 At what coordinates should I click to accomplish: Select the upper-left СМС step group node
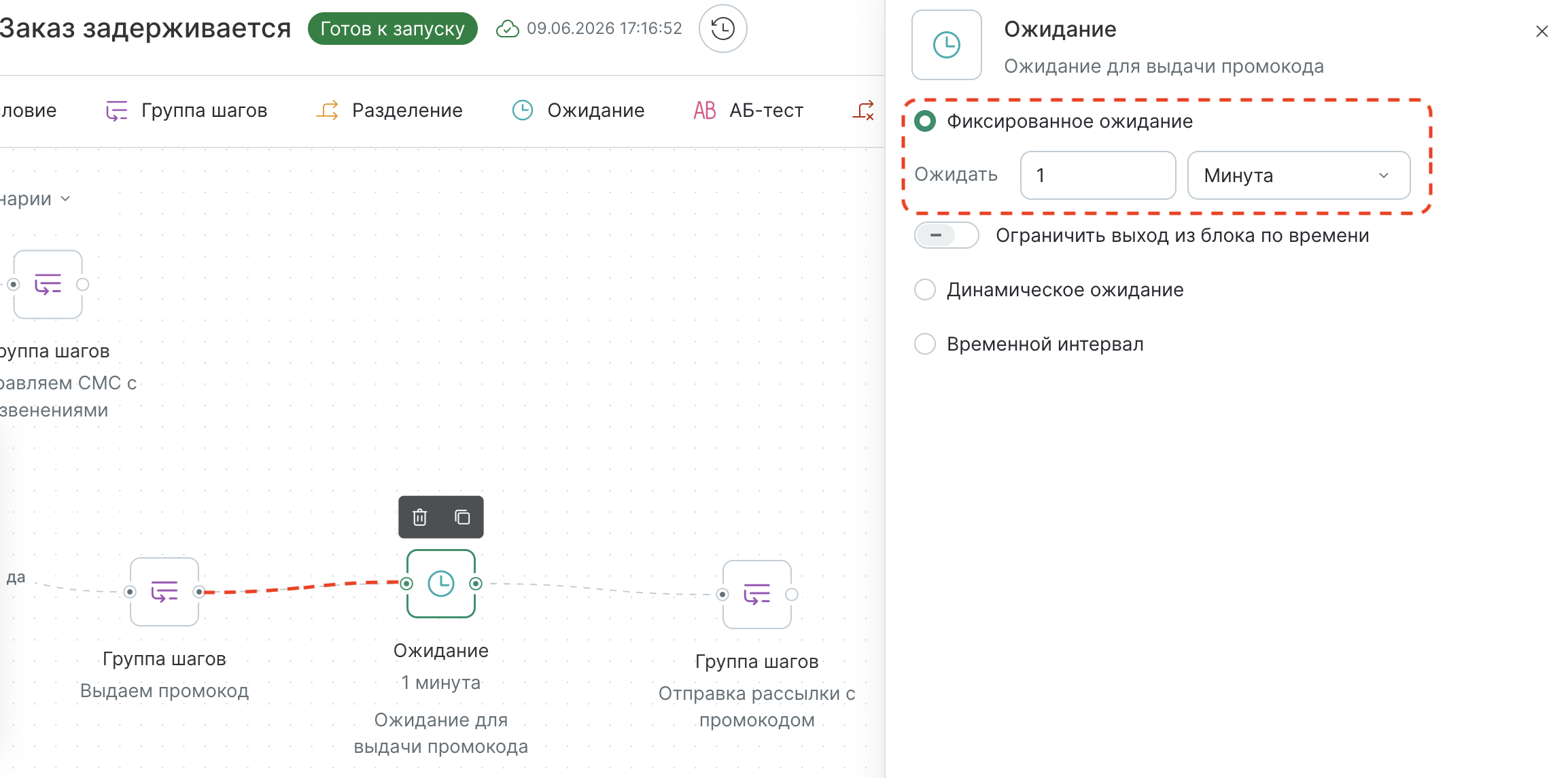tap(48, 284)
